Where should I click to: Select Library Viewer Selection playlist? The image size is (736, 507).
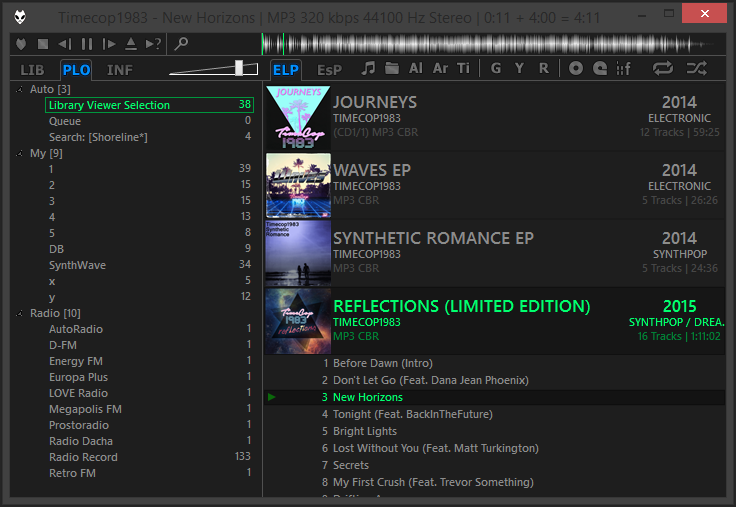[x=149, y=105]
